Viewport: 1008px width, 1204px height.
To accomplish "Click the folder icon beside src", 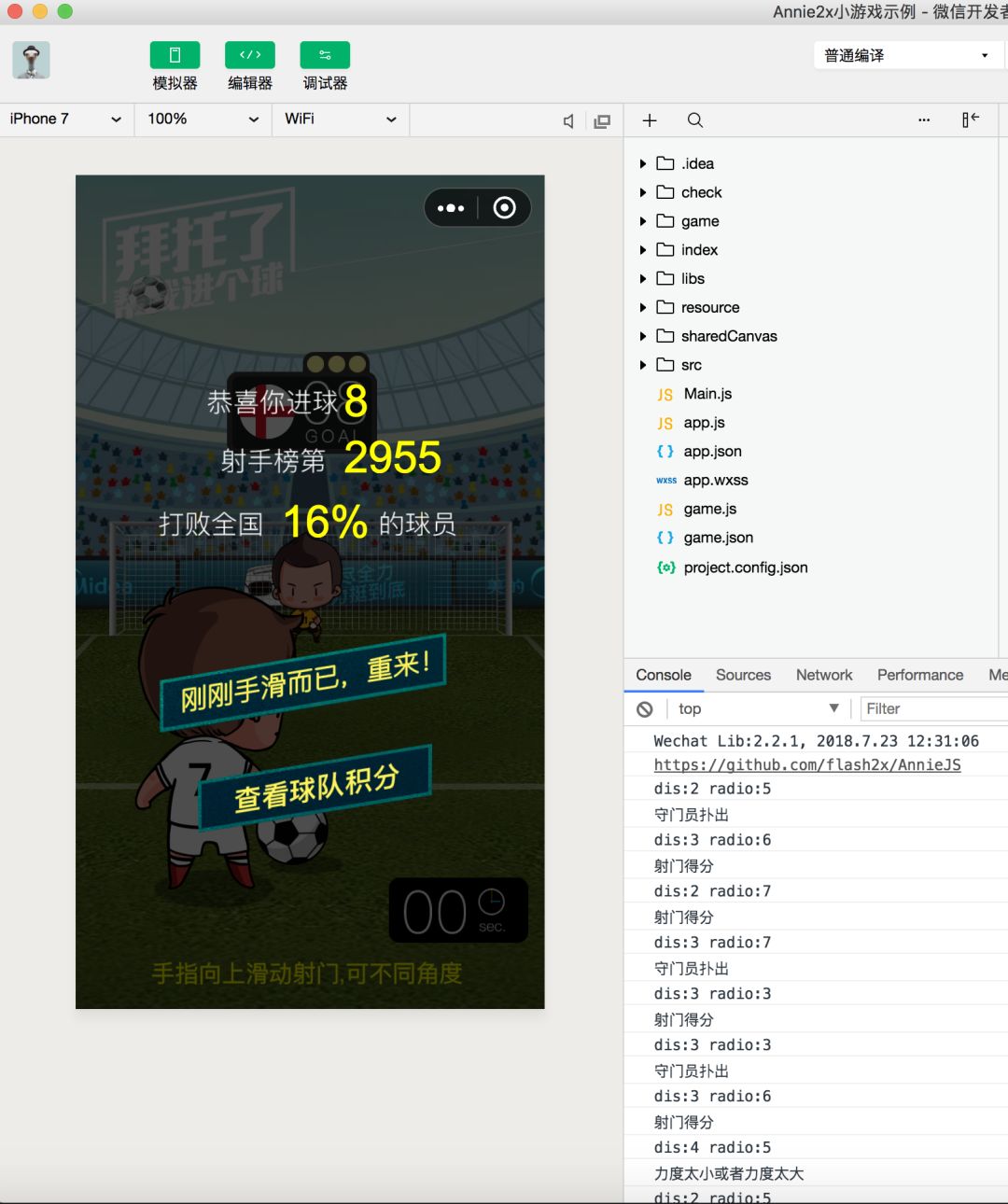I will (665, 365).
